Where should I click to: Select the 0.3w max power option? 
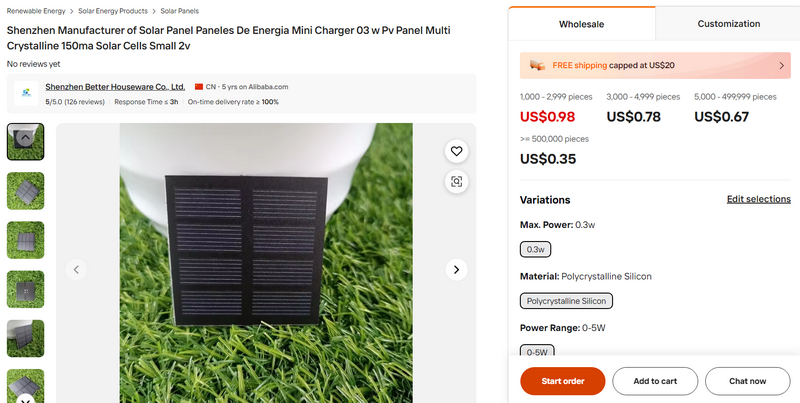pyautogui.click(x=536, y=249)
